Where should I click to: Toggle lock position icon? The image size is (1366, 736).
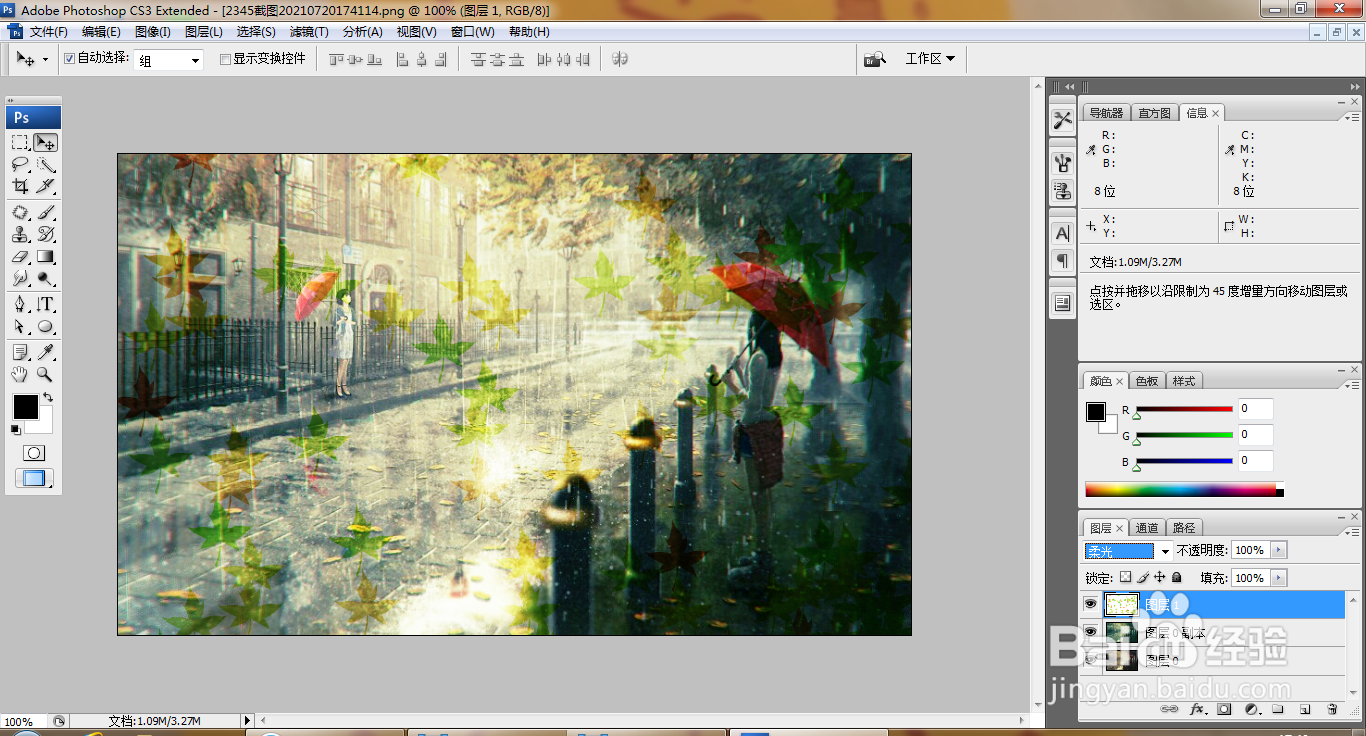1160,578
